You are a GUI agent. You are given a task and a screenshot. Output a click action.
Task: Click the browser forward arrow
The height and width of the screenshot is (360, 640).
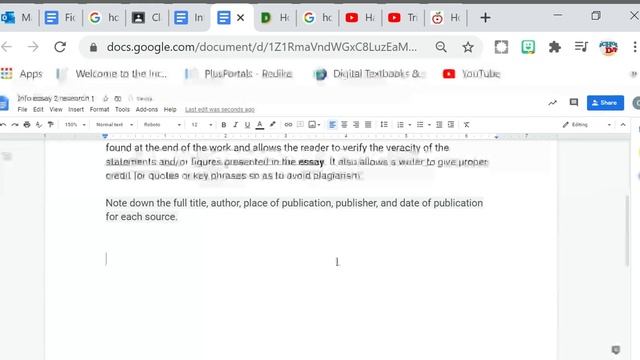pos(33,47)
